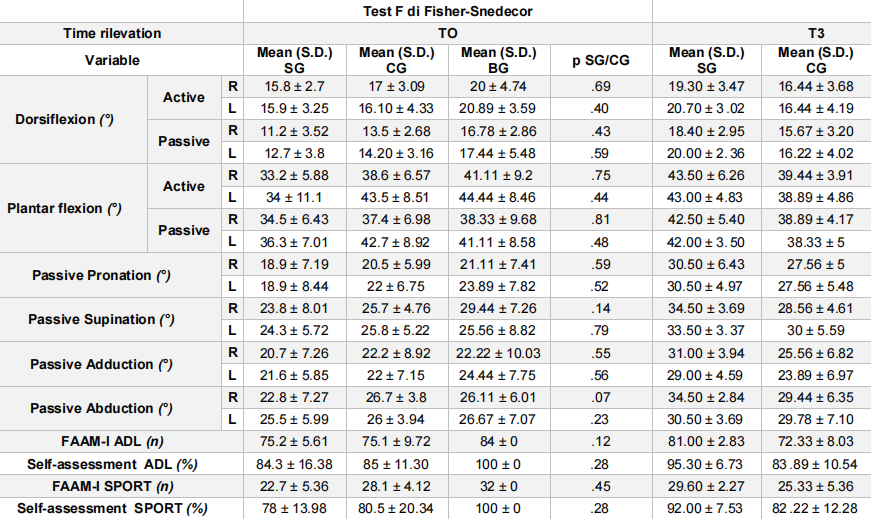Select the 'Active' label under Dorsiflexion
The image size is (871, 519).
[184, 97]
